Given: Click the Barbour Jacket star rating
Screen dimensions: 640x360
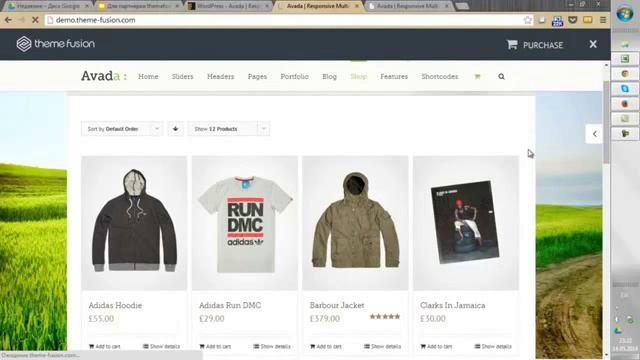Looking at the screenshot, I should point(385,316).
